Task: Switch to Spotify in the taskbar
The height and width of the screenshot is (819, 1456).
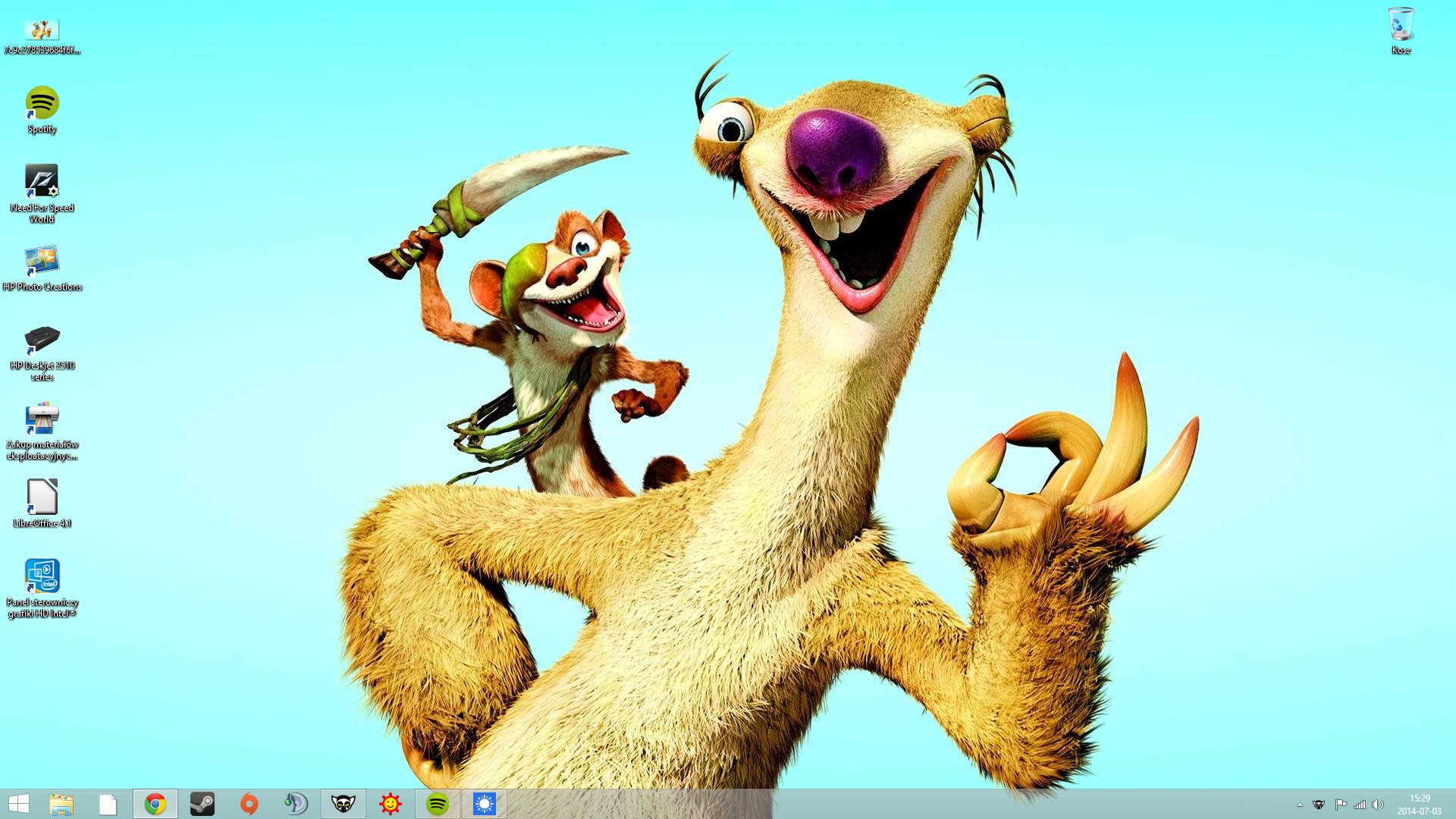Action: [438, 804]
